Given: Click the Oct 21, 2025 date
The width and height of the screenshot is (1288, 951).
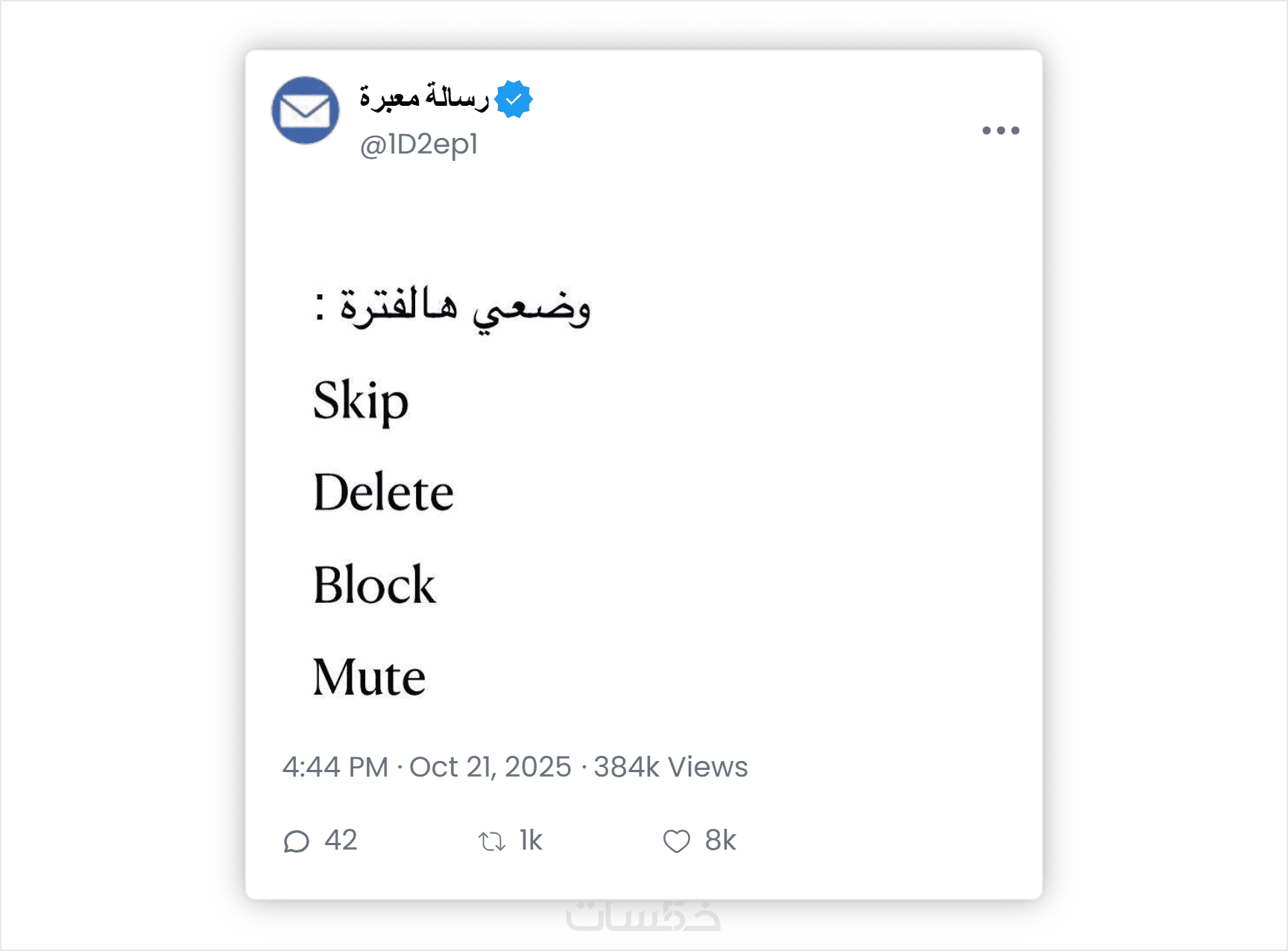Looking at the screenshot, I should click(x=490, y=767).
